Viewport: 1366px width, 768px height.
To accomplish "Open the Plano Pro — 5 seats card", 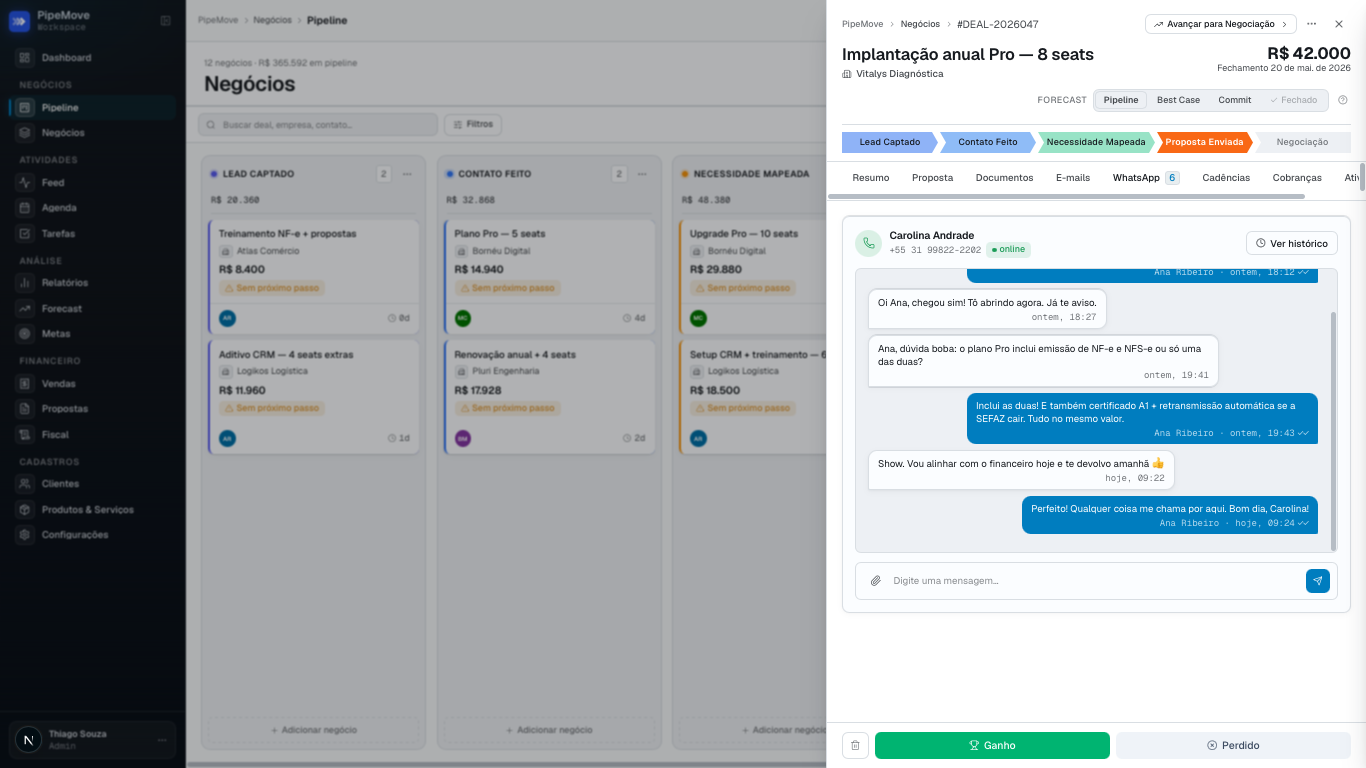I will pos(549,275).
